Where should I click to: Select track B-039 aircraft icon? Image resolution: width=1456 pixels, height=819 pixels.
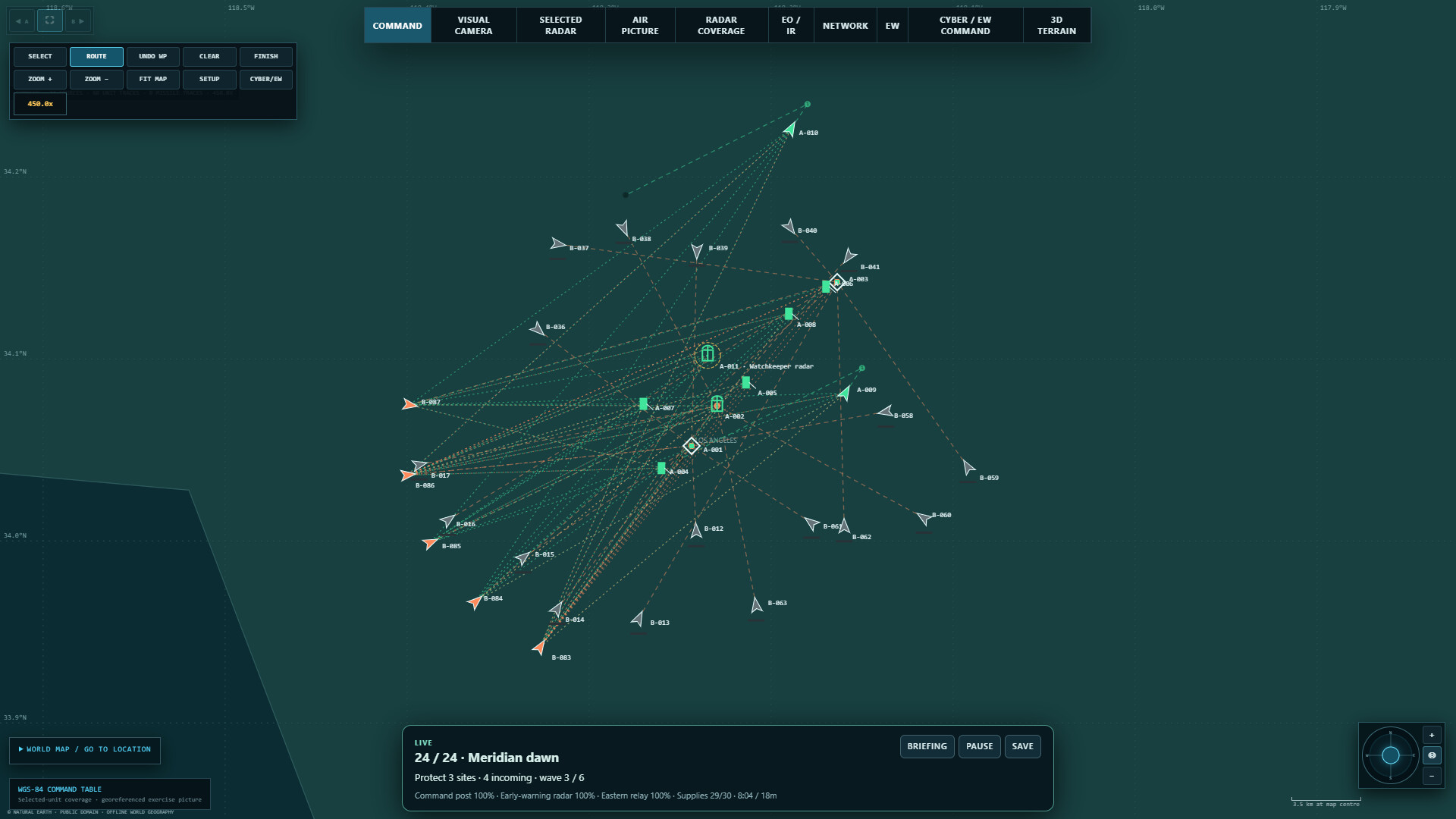tap(697, 251)
